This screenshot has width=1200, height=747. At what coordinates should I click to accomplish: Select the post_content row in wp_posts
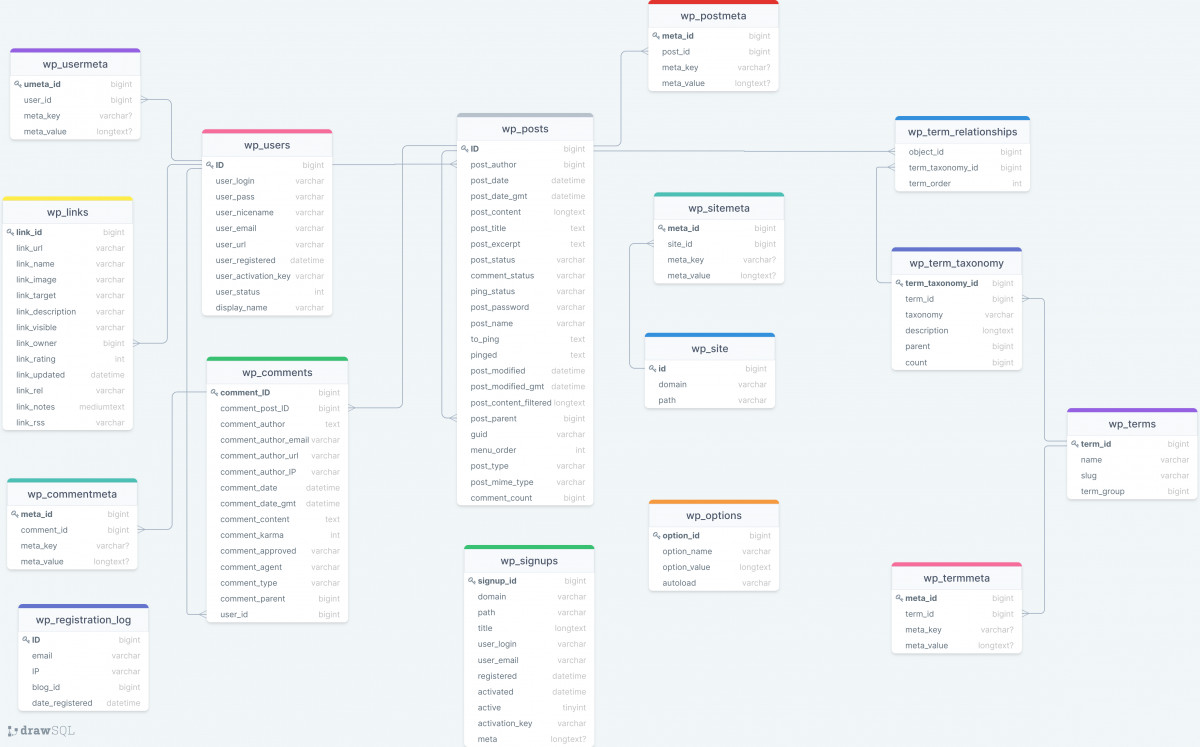525,212
